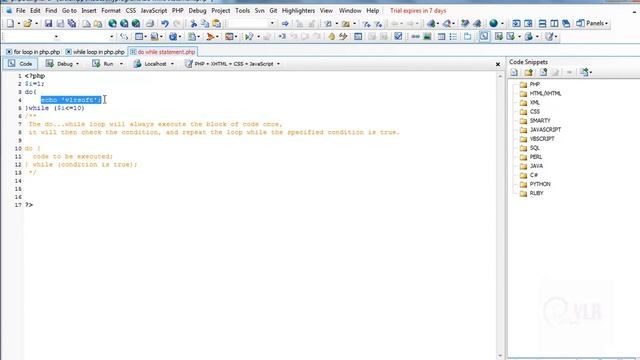640x360 pixels.
Task: Open the Format menu
Action: [x=111, y=11]
